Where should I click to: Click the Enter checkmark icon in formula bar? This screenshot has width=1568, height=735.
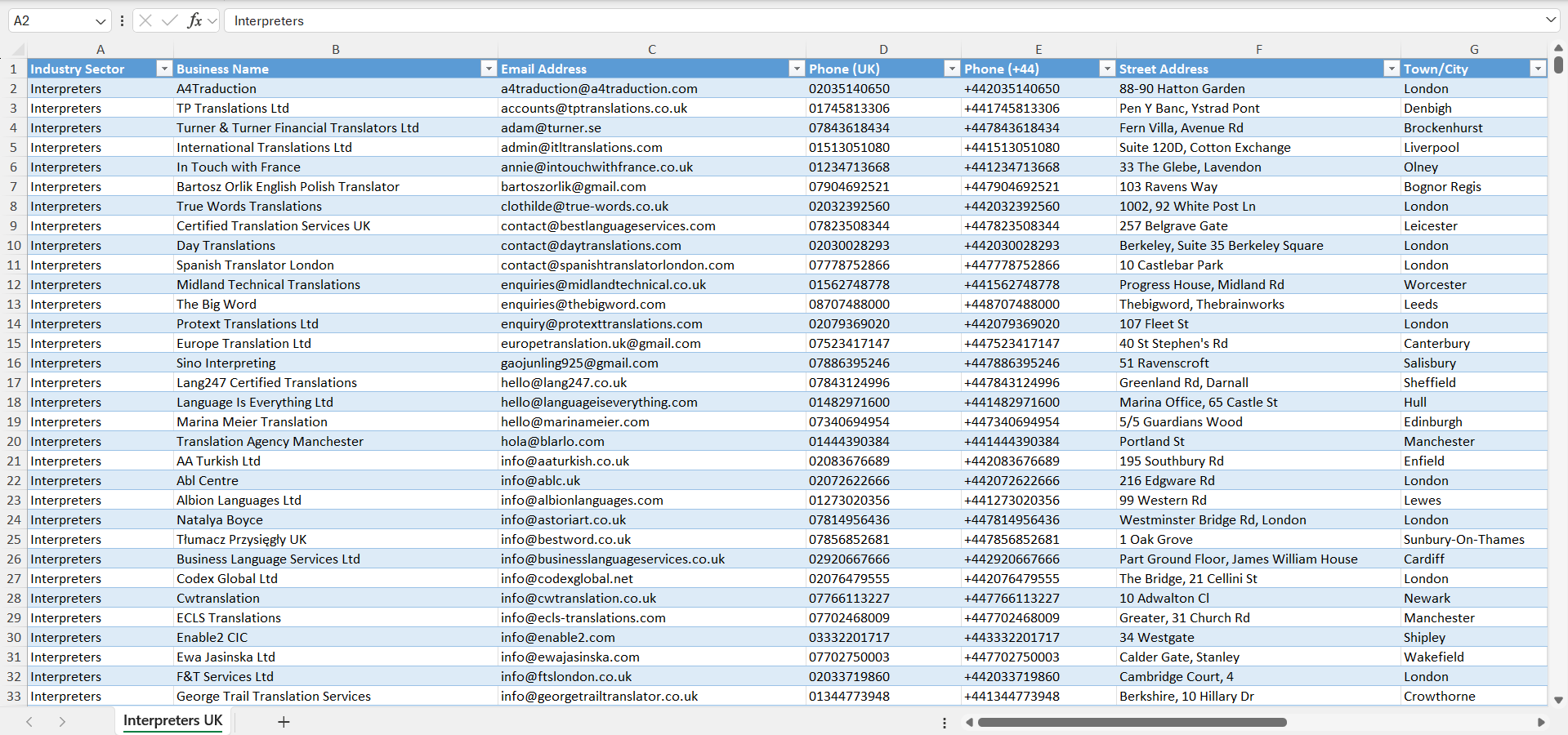pyautogui.click(x=170, y=20)
